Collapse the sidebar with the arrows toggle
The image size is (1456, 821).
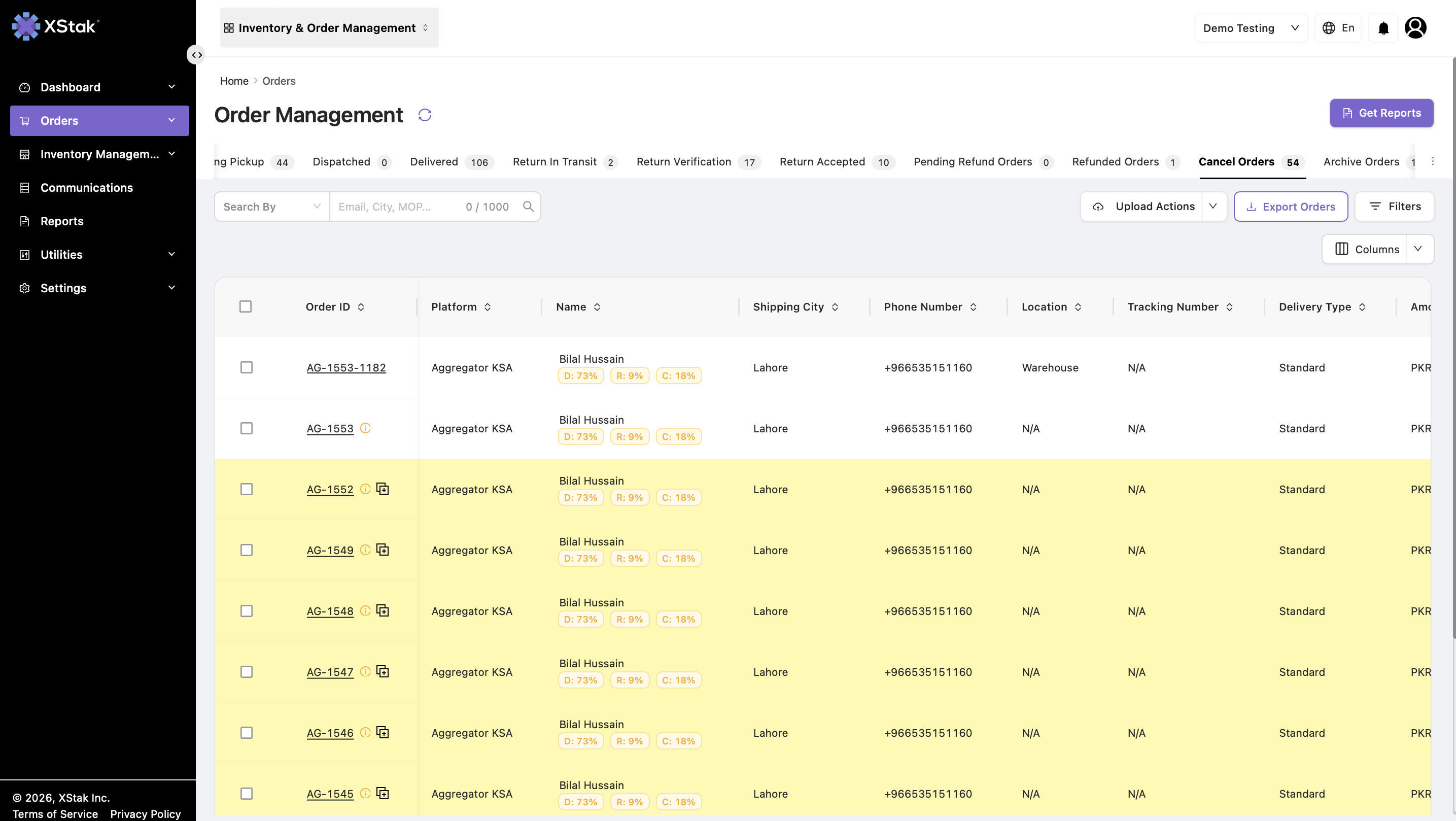coord(196,55)
